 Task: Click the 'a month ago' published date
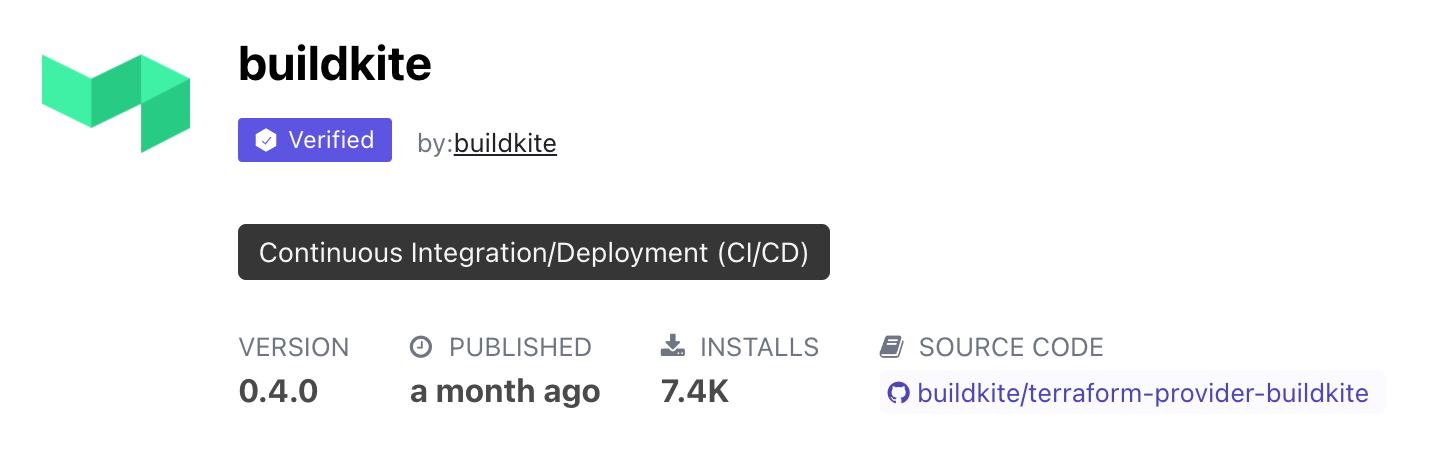pyautogui.click(x=505, y=391)
